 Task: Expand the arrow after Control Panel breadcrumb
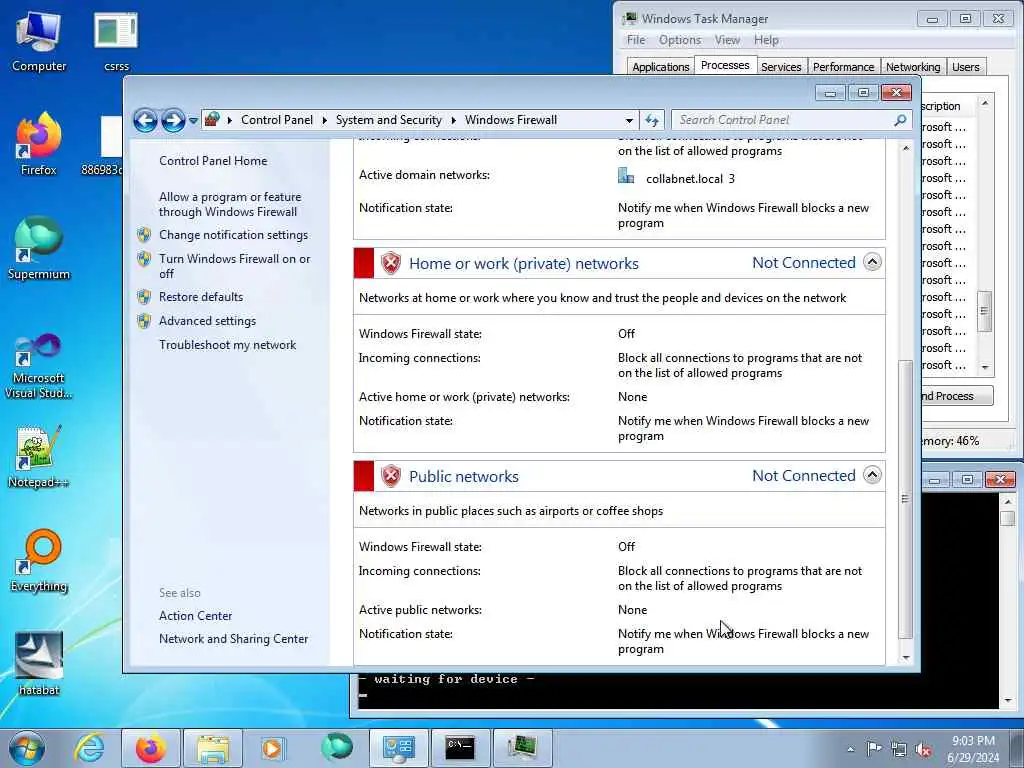point(325,120)
